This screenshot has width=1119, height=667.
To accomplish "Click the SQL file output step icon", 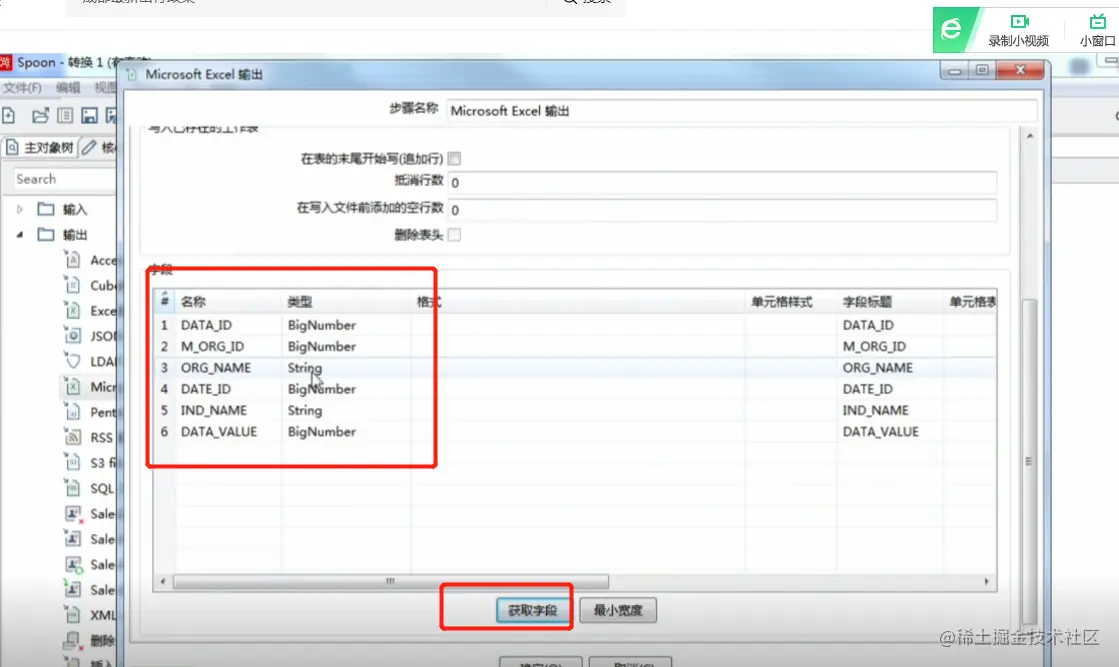I will 72,488.
